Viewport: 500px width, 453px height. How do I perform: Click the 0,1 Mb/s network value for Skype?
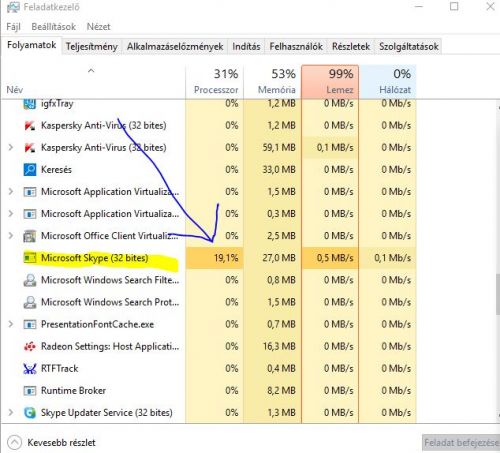[392, 258]
